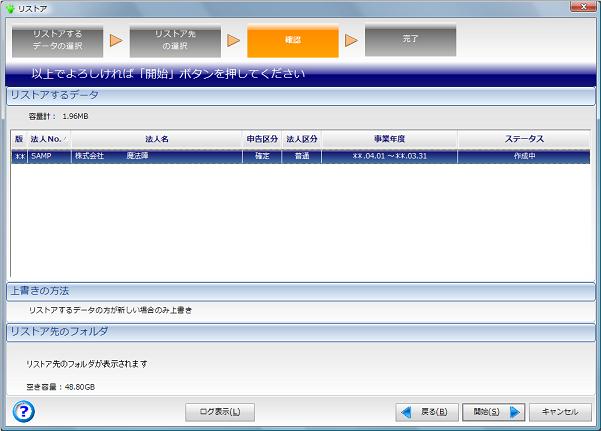This screenshot has width=601, height=431.
Task: Sort by the 法人No. column header
Action: tap(49, 139)
